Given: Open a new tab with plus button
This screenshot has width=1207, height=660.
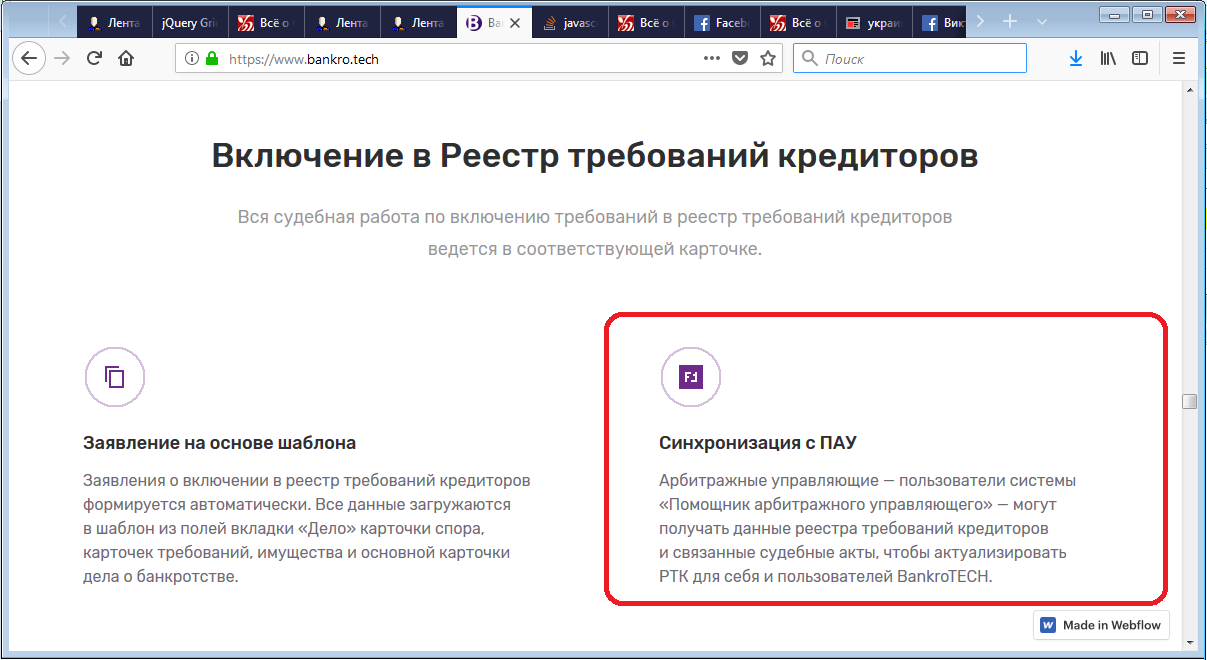Looking at the screenshot, I should point(1010,21).
